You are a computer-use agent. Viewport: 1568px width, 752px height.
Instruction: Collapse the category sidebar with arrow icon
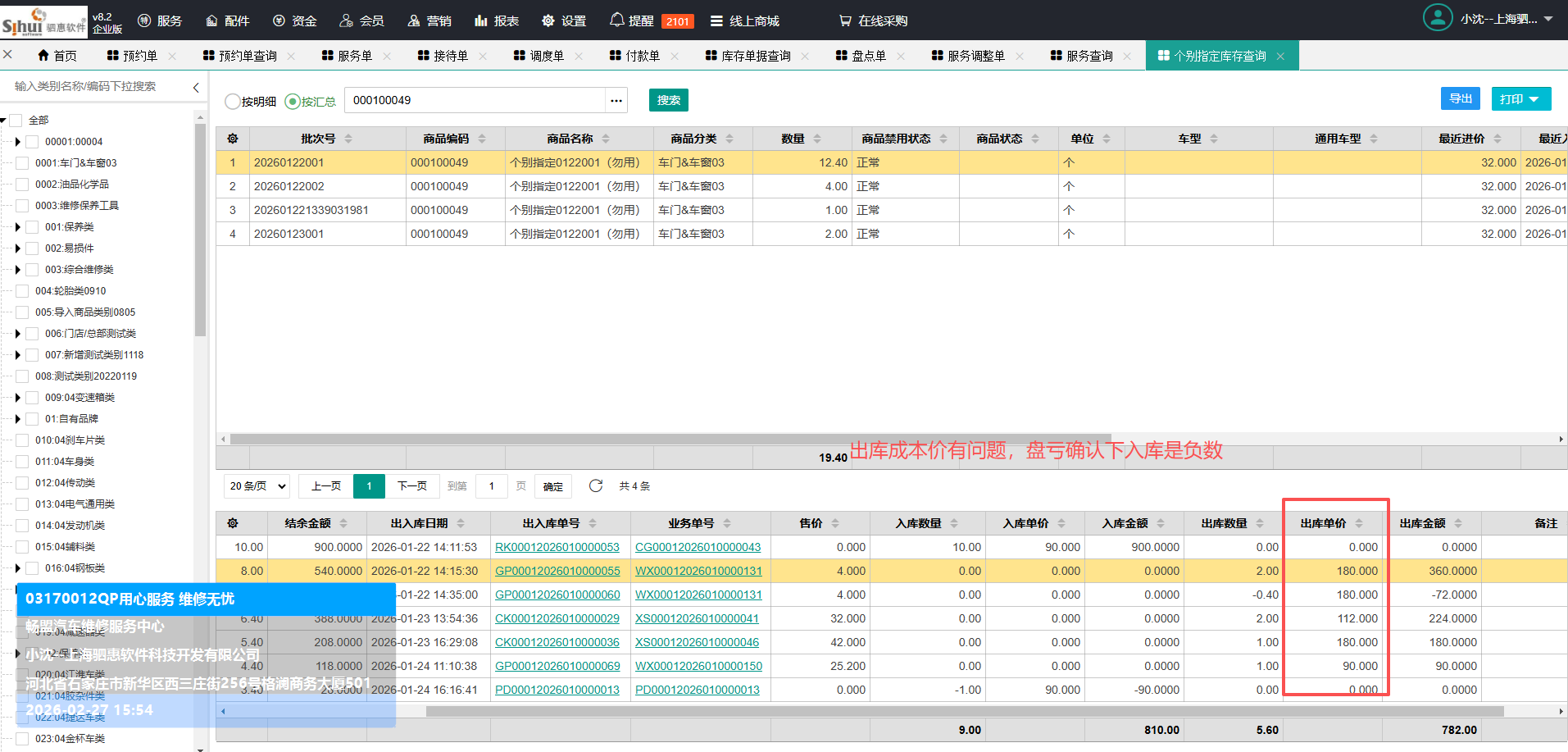196,87
